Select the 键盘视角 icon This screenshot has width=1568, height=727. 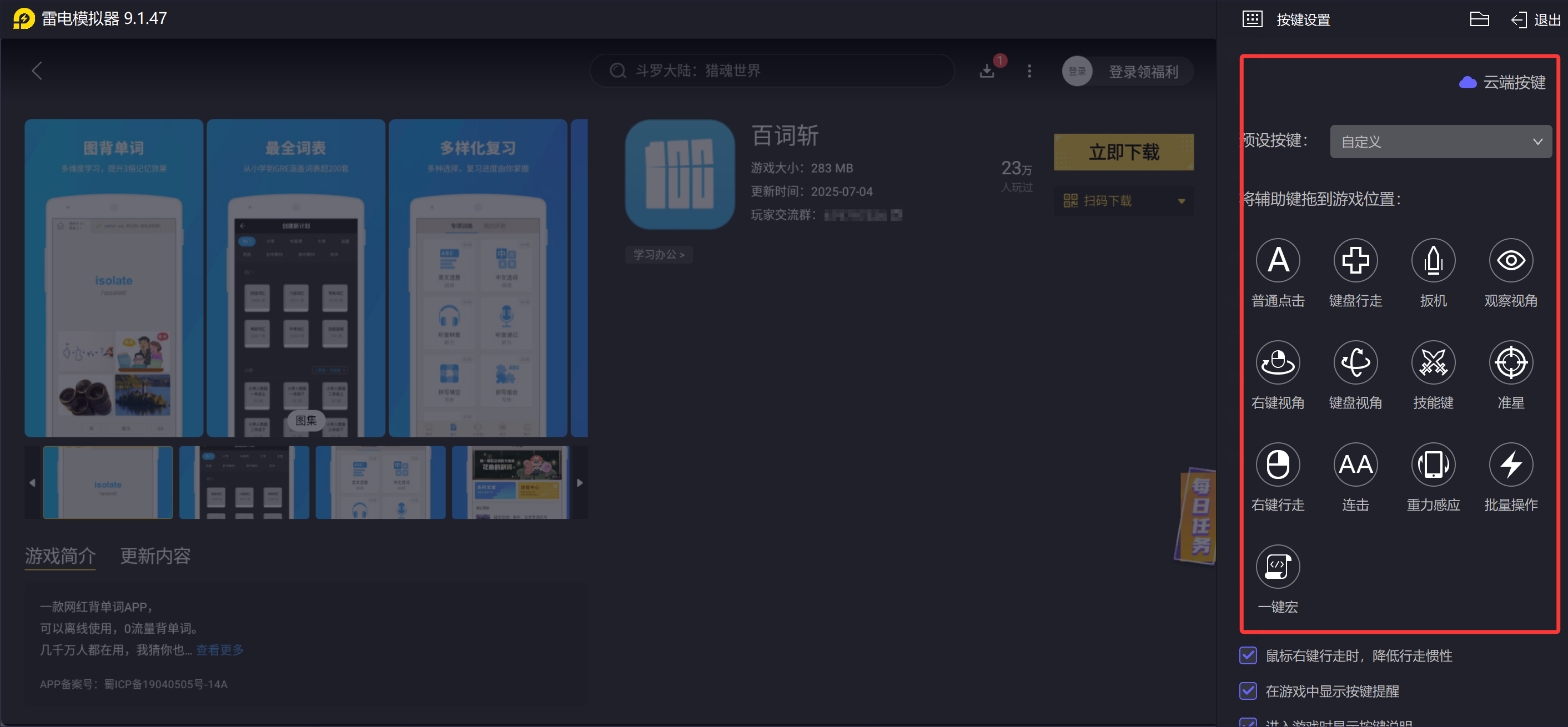tap(1355, 362)
